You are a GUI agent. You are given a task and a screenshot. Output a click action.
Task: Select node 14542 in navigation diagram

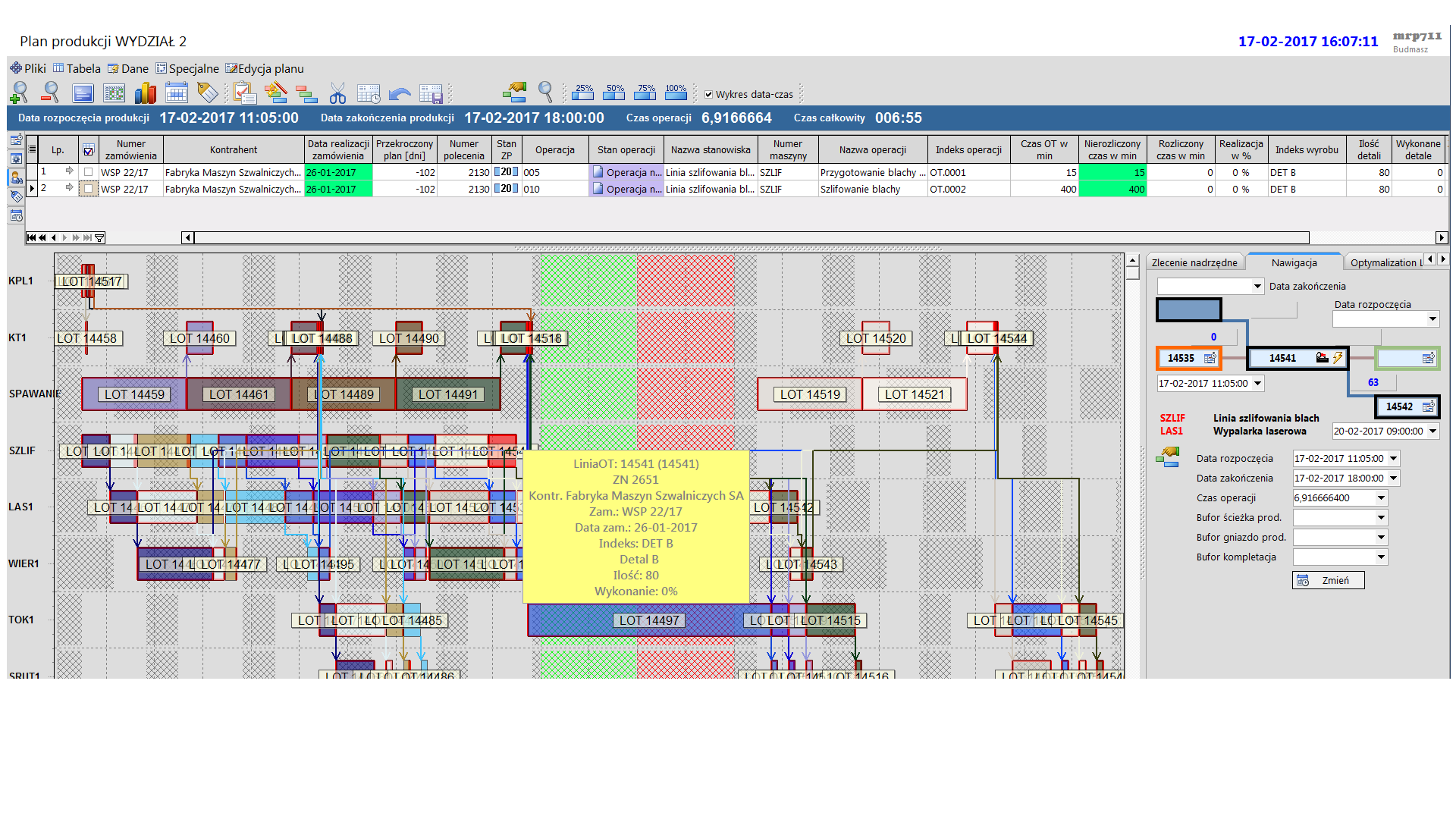point(1407,406)
